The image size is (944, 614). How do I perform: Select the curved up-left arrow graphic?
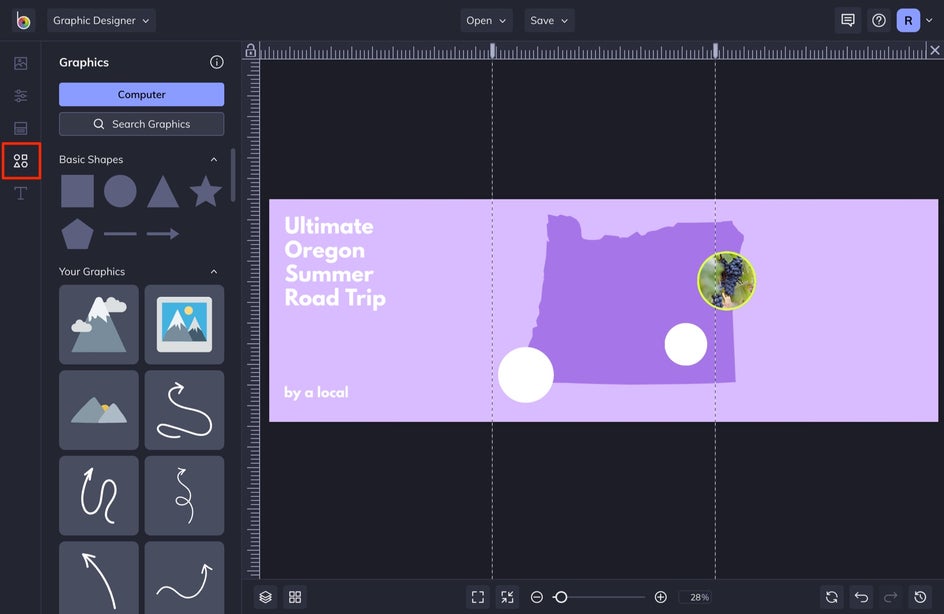tap(99, 578)
